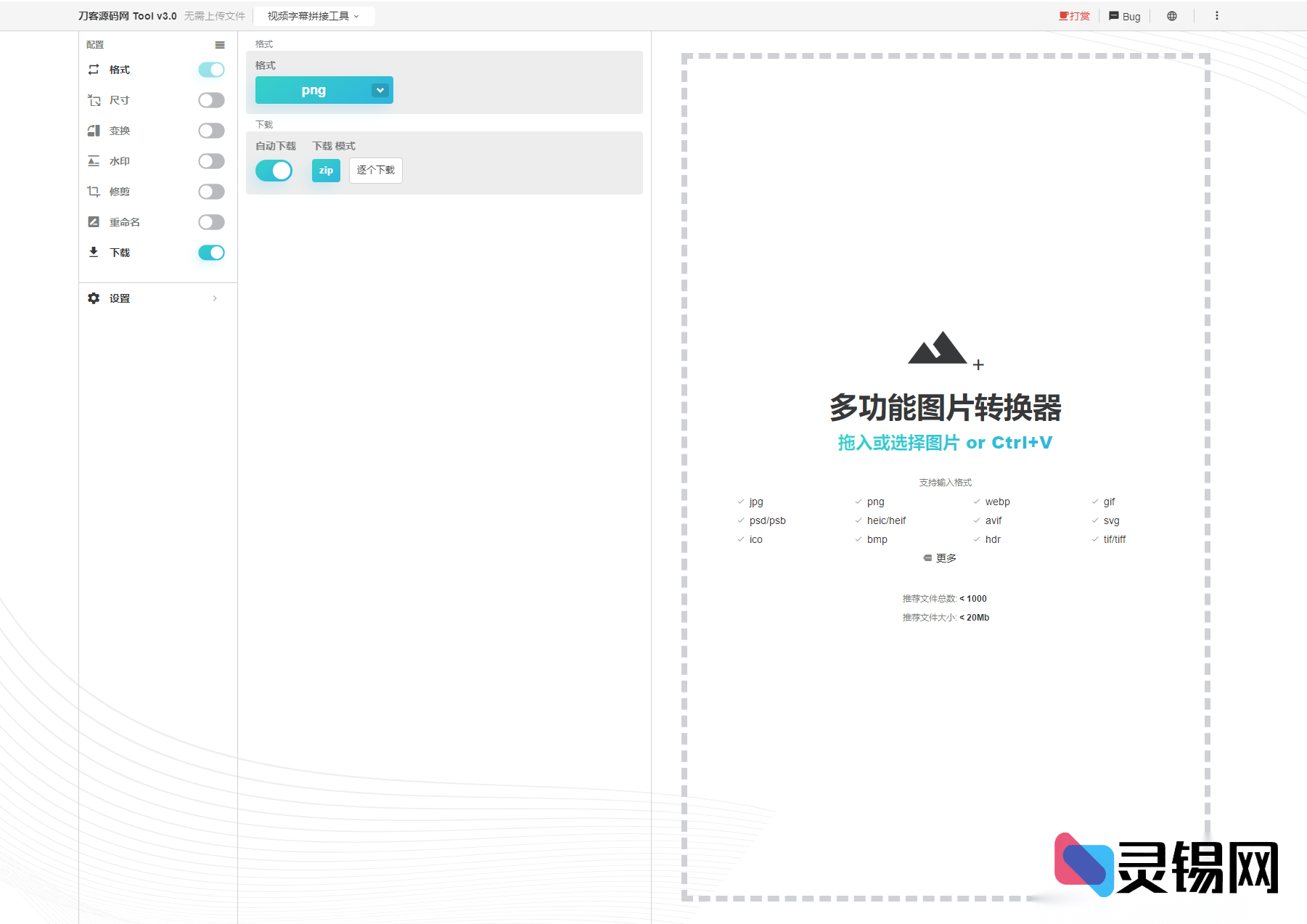Expand the 视频字幕拼接工具 tool dropdown

click(313, 16)
